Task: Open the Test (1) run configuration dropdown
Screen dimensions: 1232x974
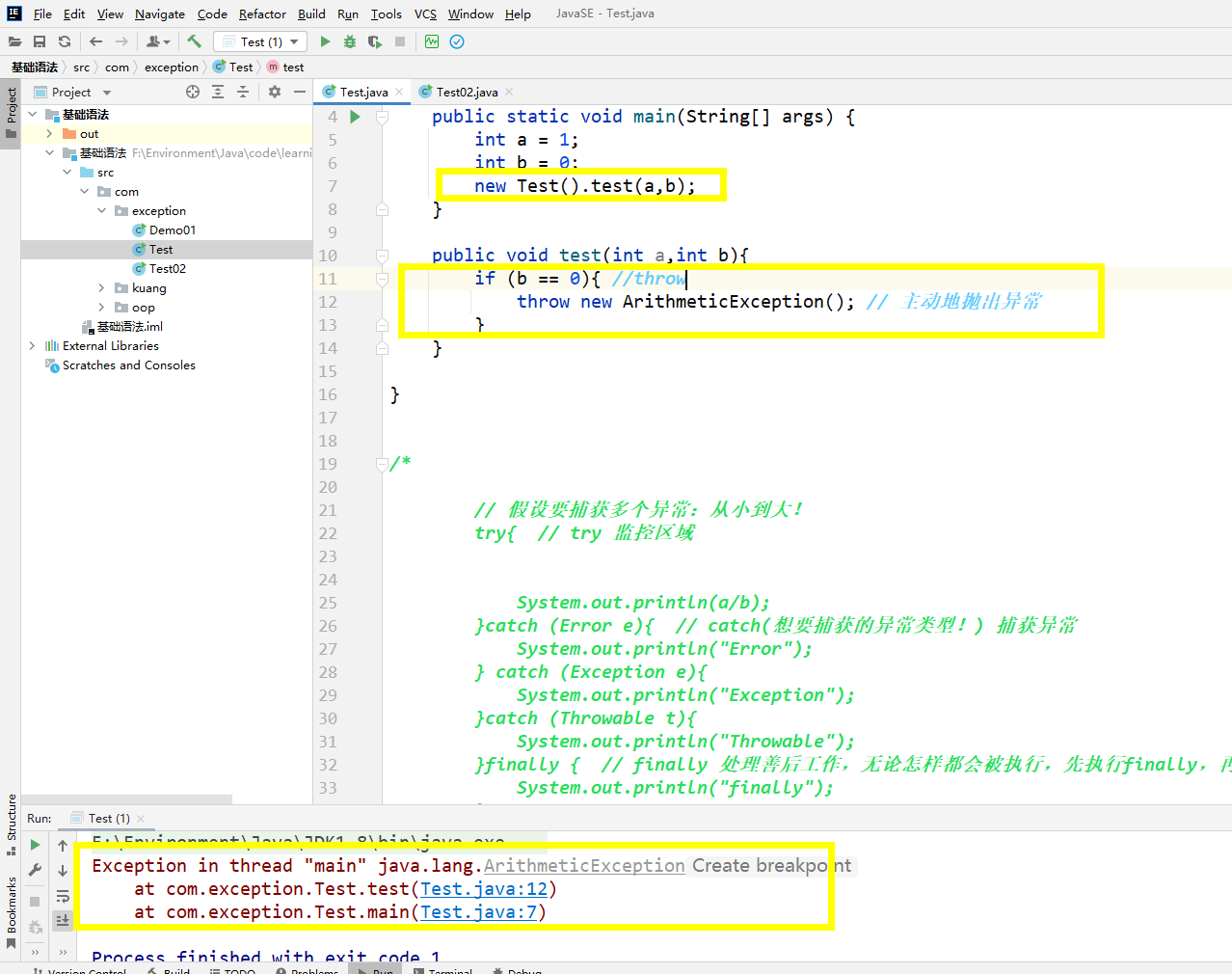Action: (260, 41)
